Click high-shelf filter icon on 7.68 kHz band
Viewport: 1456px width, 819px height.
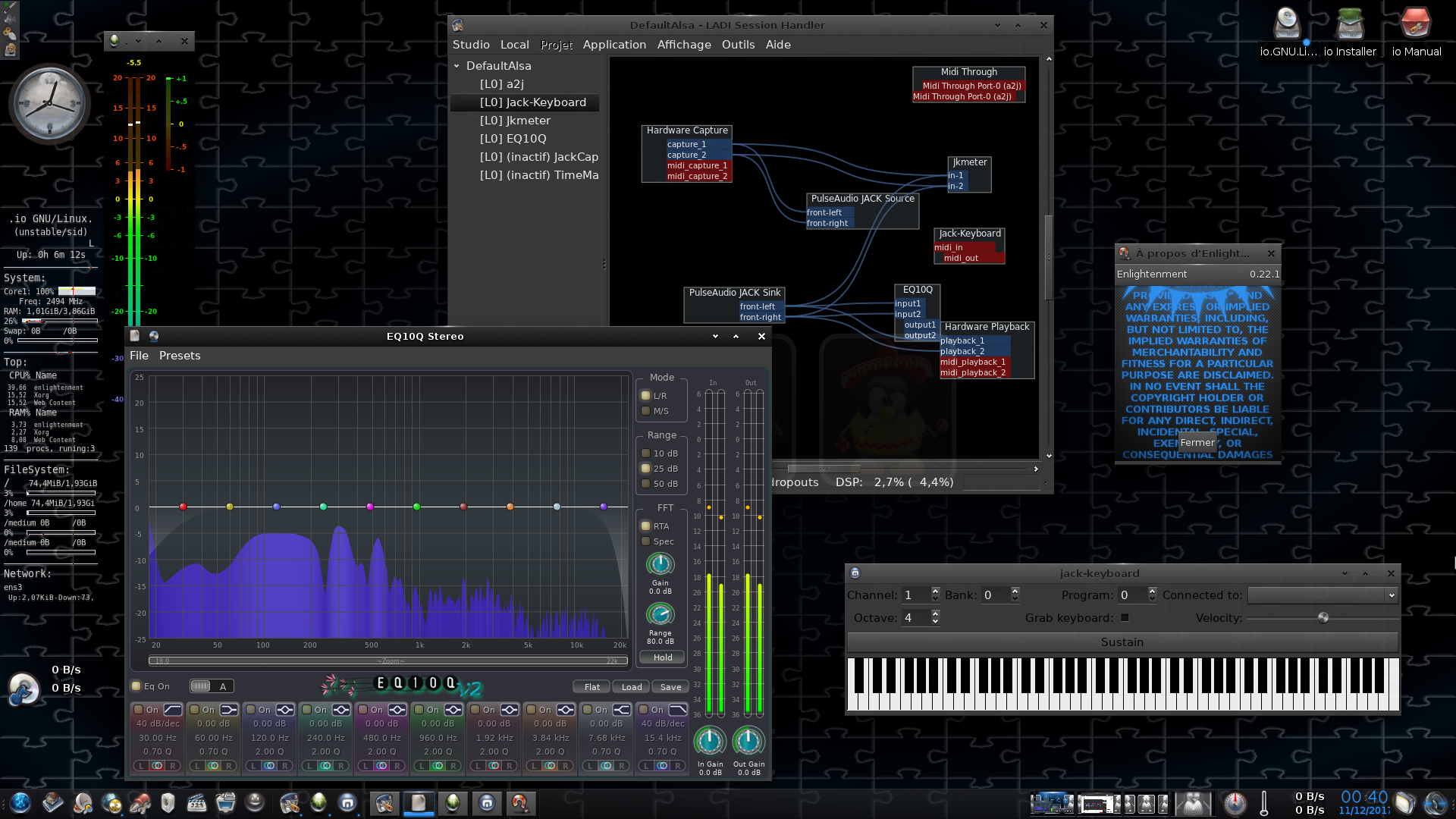point(622,710)
